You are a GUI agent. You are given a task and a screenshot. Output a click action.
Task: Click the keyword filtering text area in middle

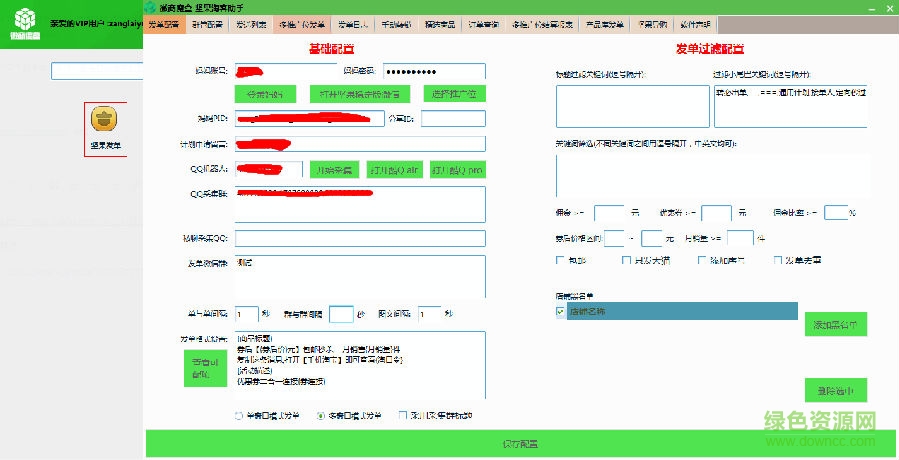click(712, 176)
